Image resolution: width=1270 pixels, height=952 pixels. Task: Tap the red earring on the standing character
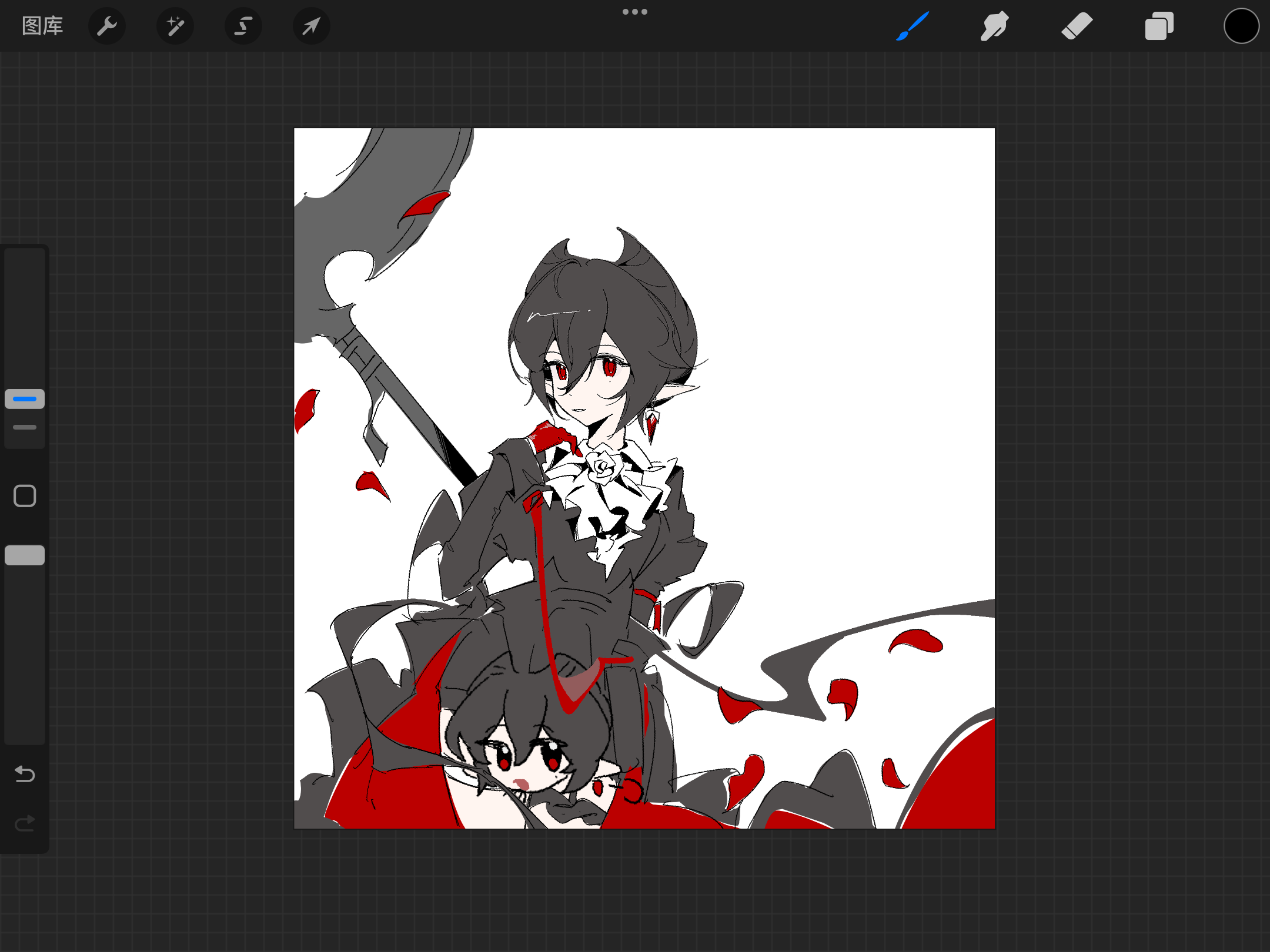tap(651, 424)
